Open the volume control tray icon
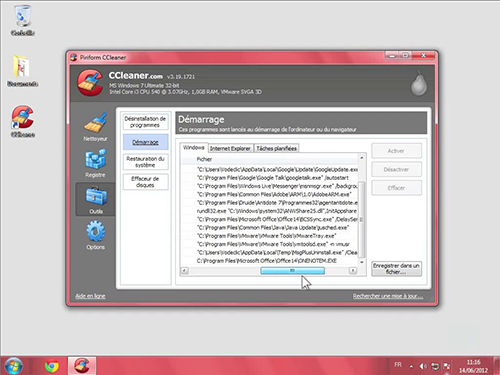The height and width of the screenshot is (375, 500). [423, 366]
